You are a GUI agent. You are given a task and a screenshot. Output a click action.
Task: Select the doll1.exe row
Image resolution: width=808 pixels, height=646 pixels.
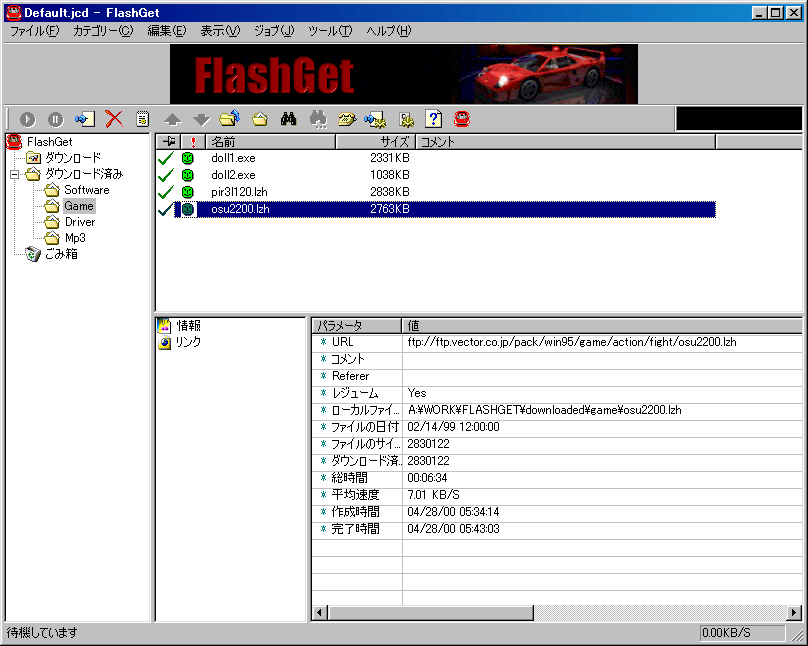[436, 158]
